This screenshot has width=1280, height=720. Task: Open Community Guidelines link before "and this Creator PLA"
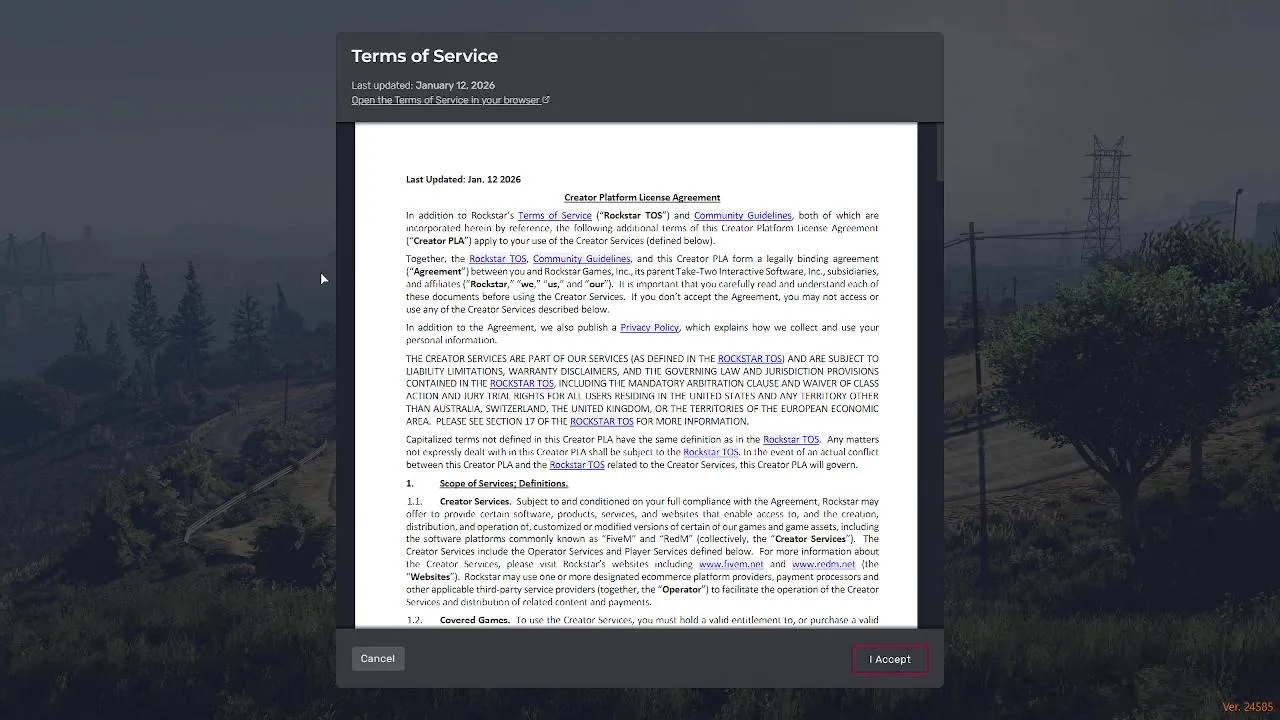pos(581,259)
